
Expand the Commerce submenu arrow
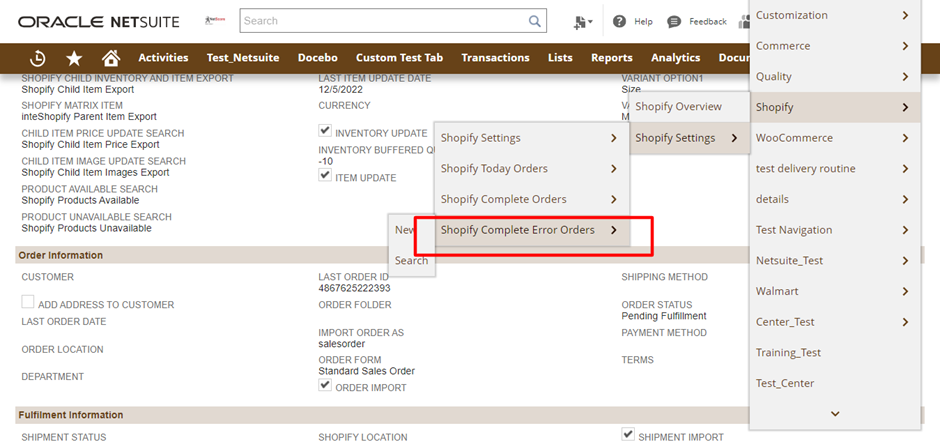pos(905,46)
